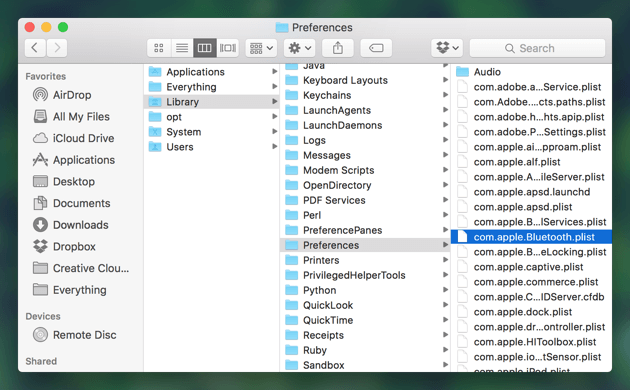The image size is (630, 390).
Task: Click into the Search field
Action: click(x=537, y=48)
